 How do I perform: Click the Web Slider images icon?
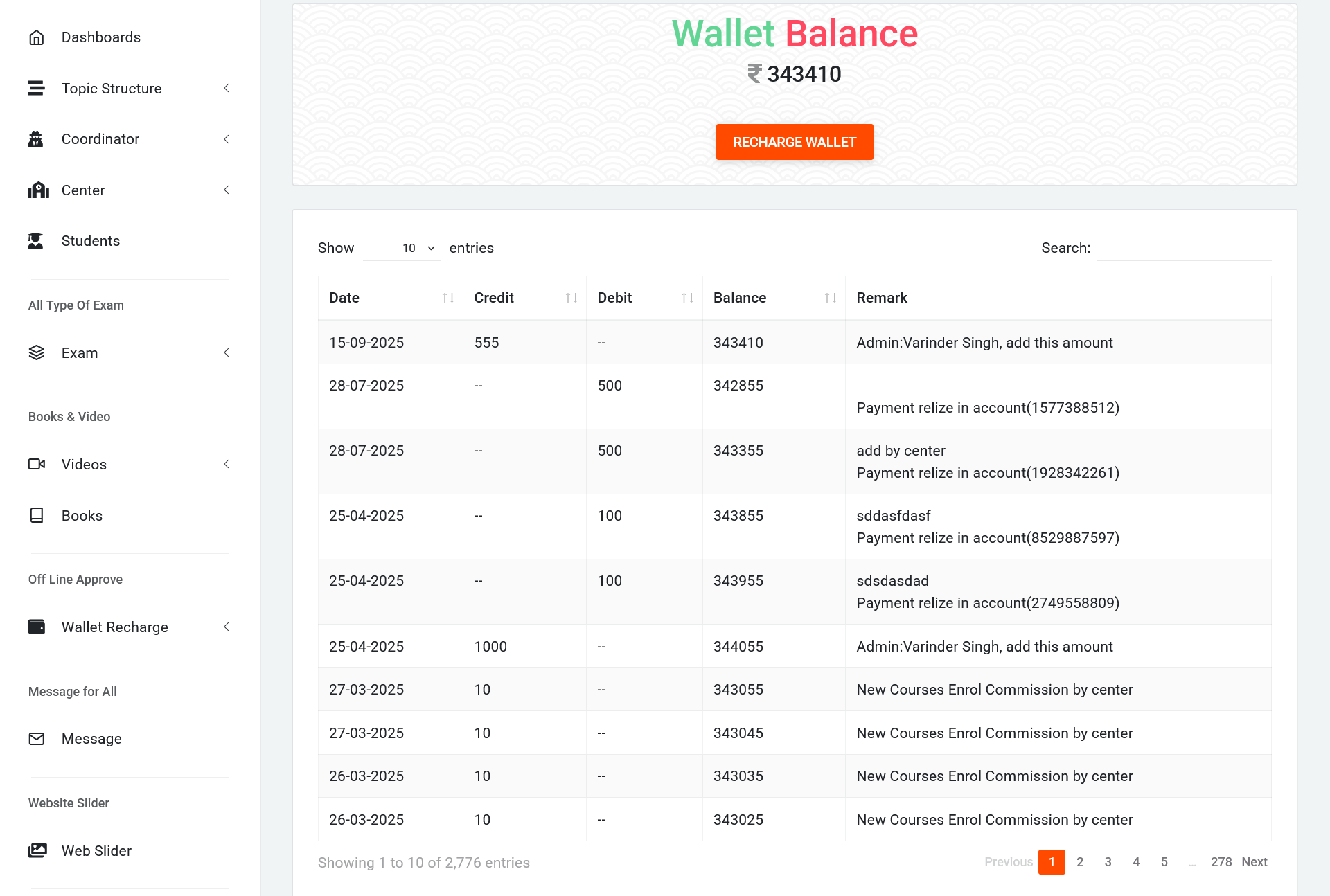coord(37,851)
